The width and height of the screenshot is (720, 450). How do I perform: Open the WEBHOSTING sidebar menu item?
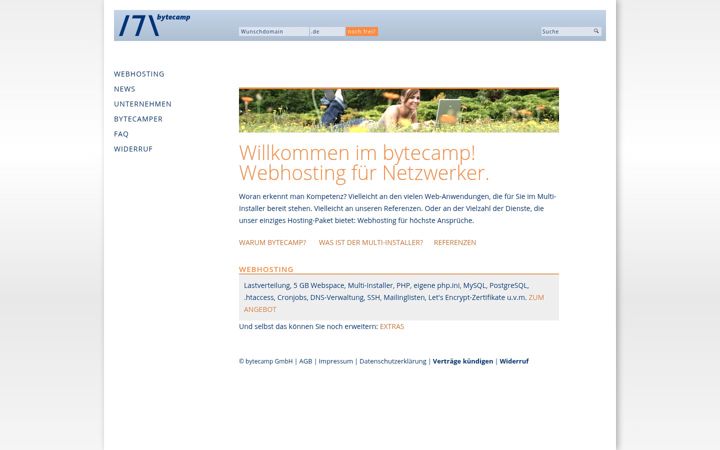coord(139,74)
